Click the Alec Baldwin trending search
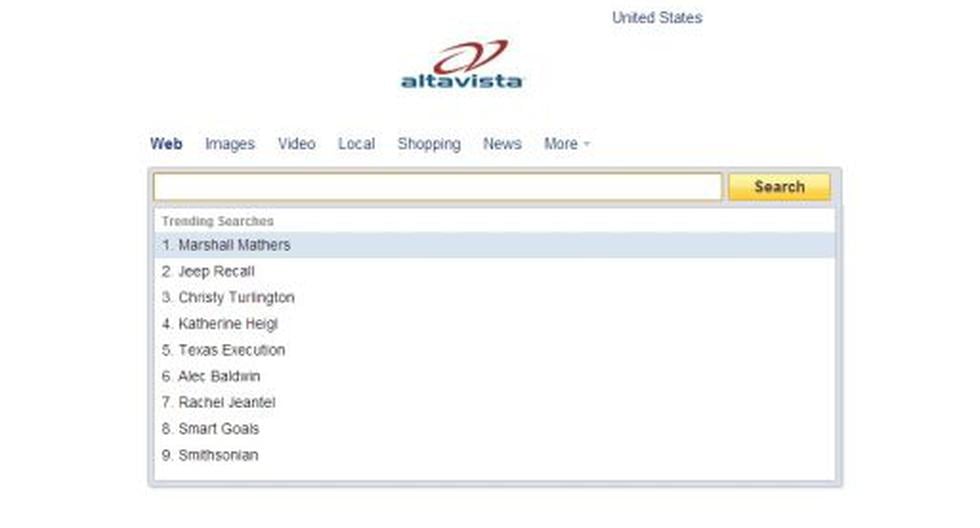Screen dimensions: 980x528 point(219,376)
